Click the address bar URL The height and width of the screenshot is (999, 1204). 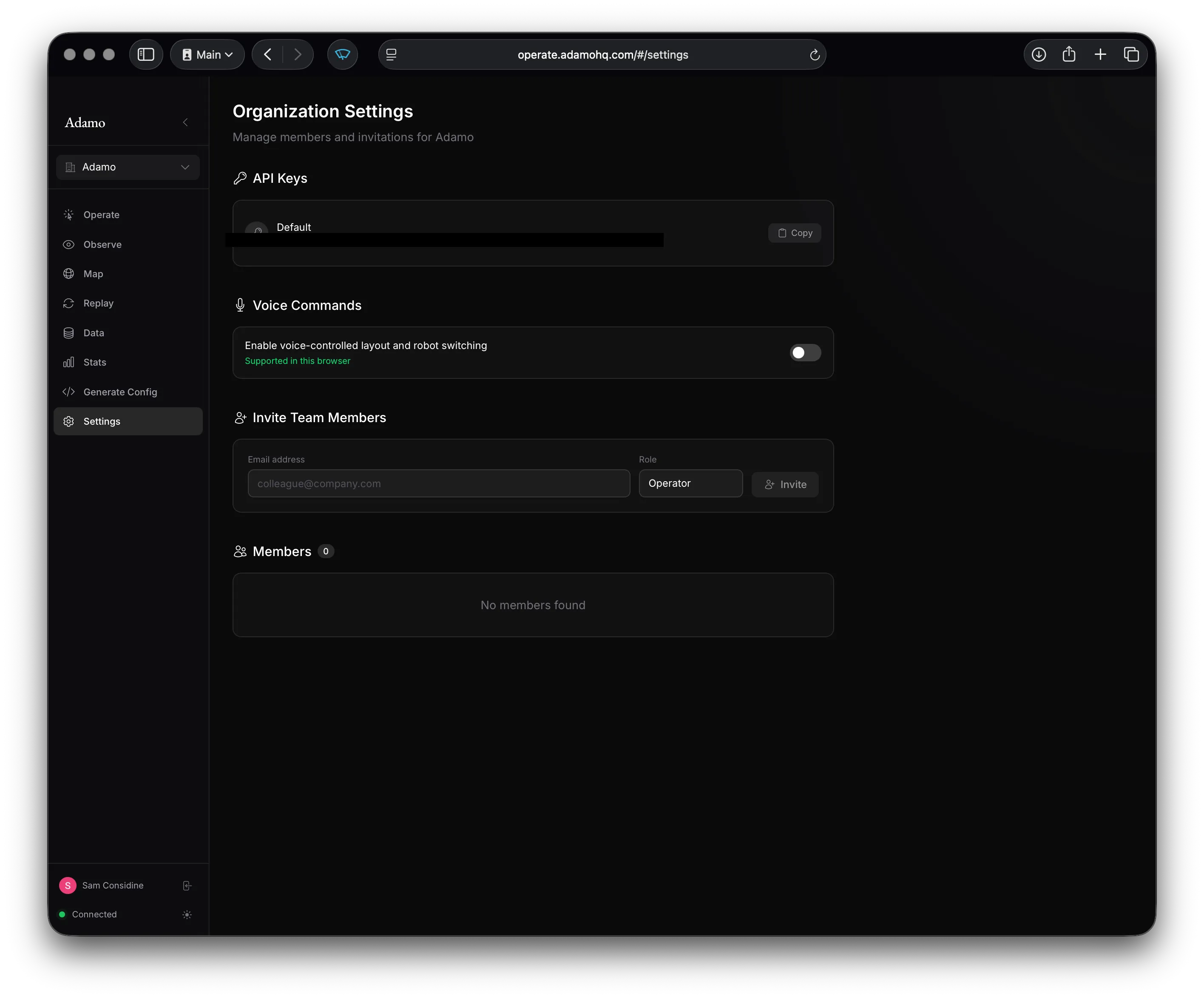[602, 55]
